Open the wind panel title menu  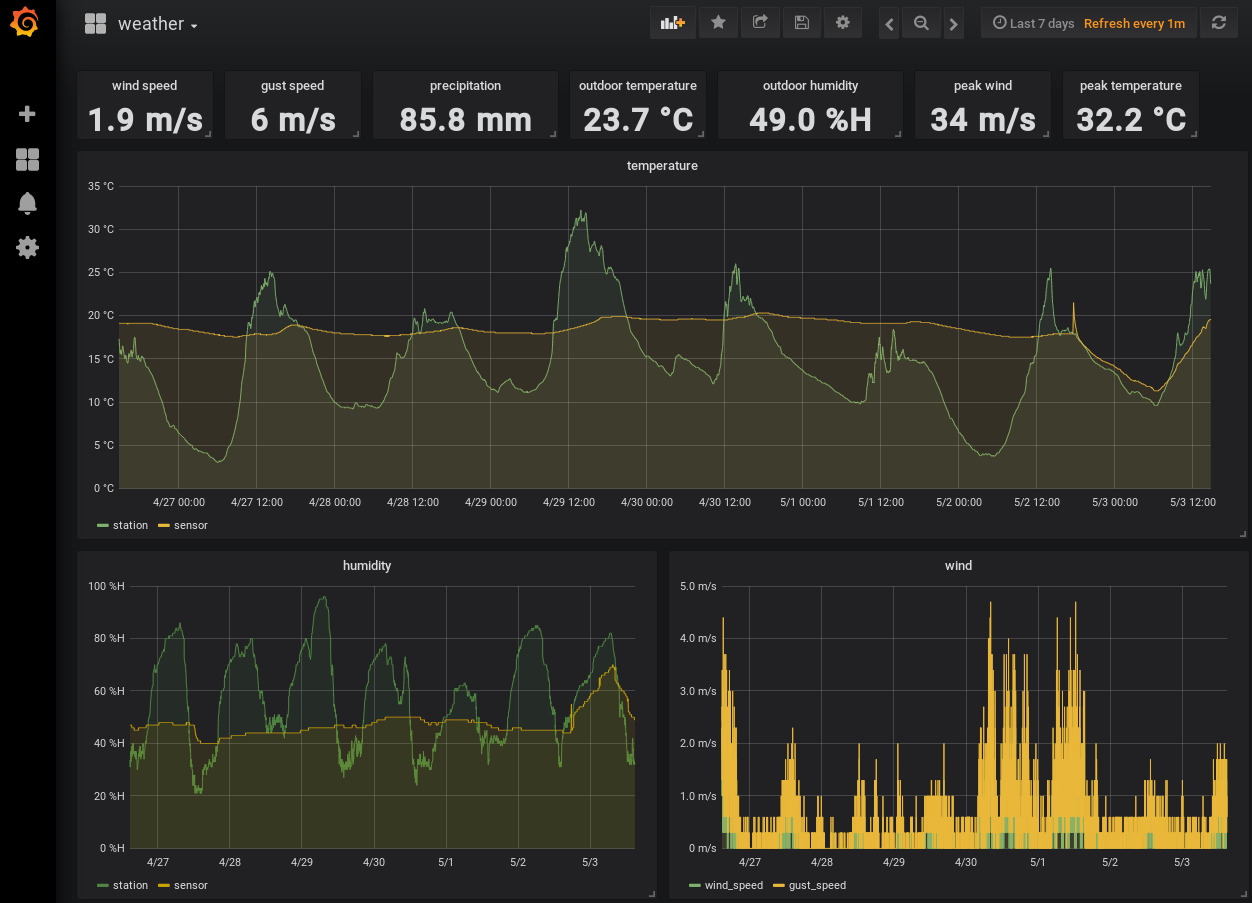pos(958,566)
